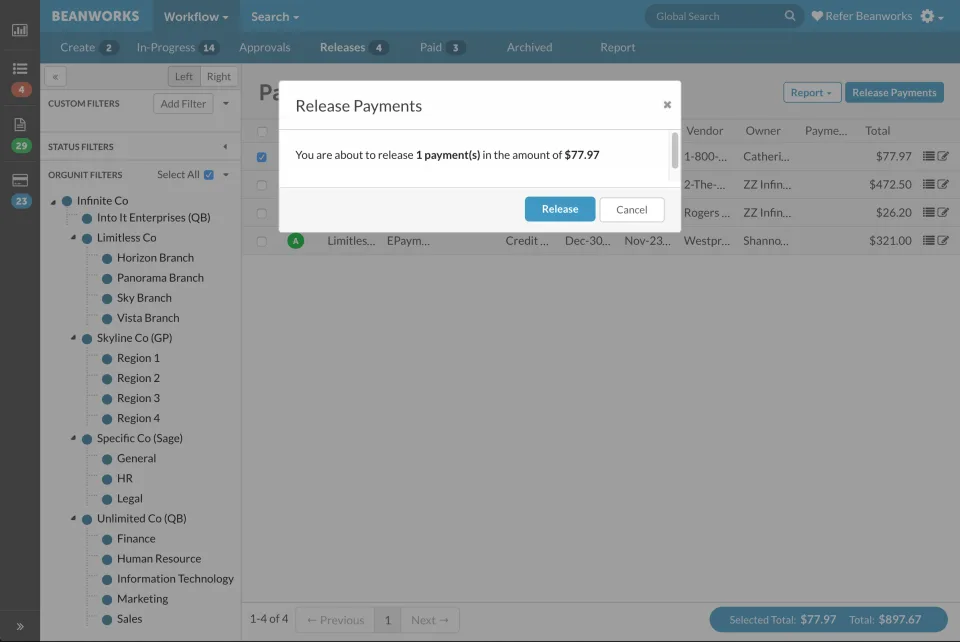Open the dashboard chart icon in sidebar
960x642 pixels.
click(x=20, y=29)
